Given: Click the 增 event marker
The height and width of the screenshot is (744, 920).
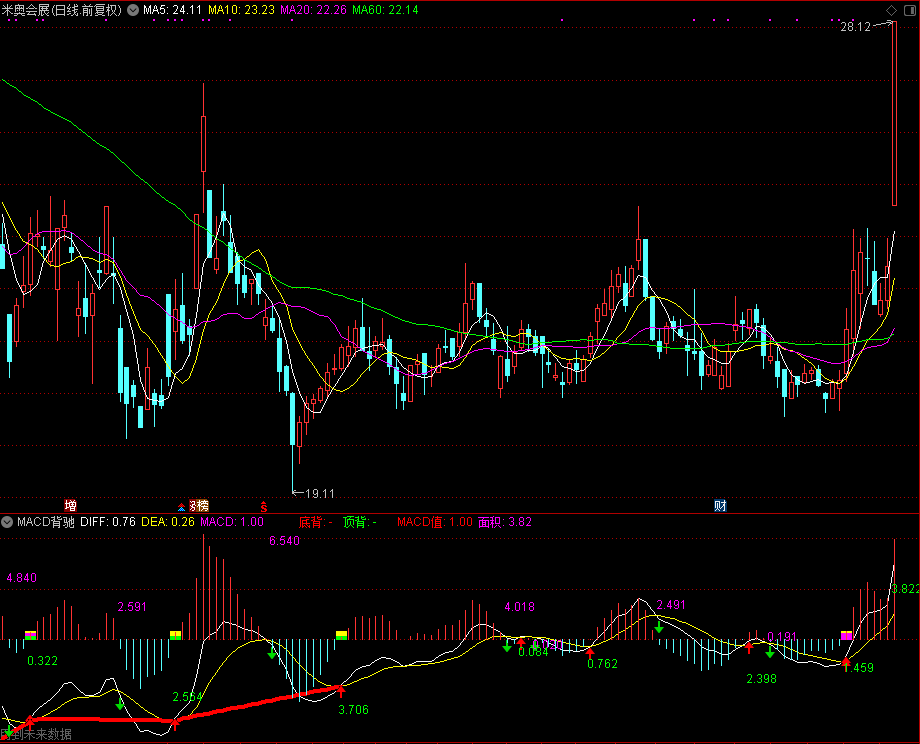Looking at the screenshot, I should (x=70, y=505).
